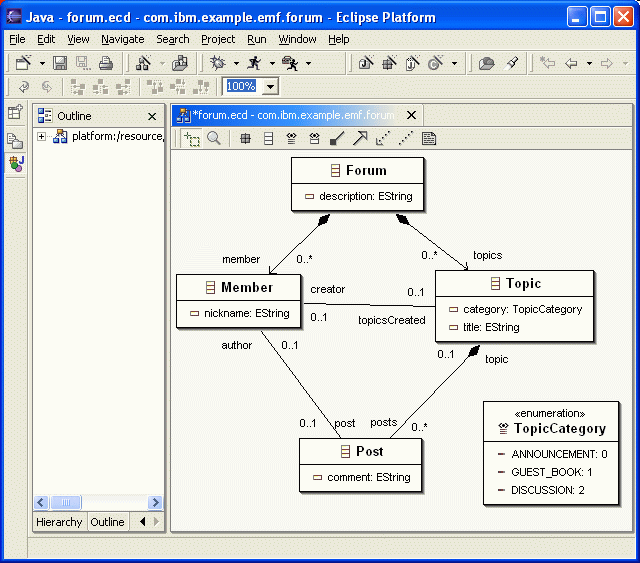Switch to the Outline bottom tab
640x563 pixels.
[107, 522]
